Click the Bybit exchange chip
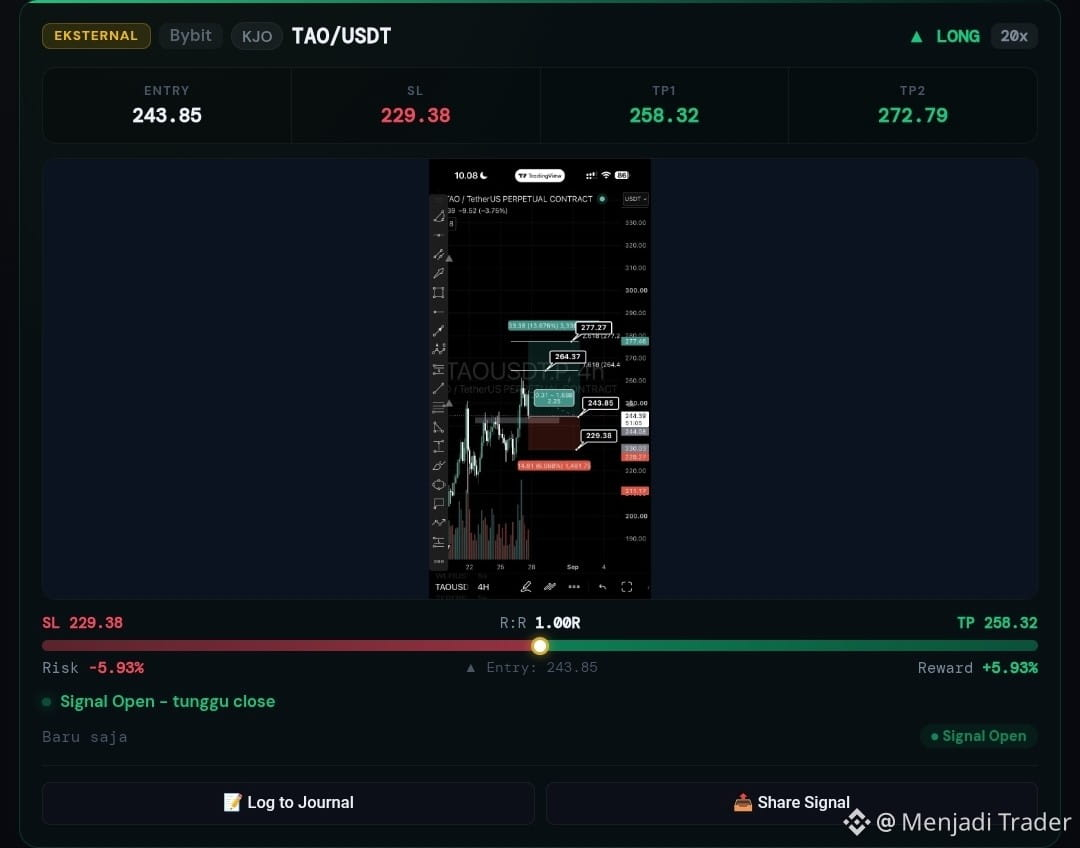The height and width of the screenshot is (848, 1080). (191, 36)
